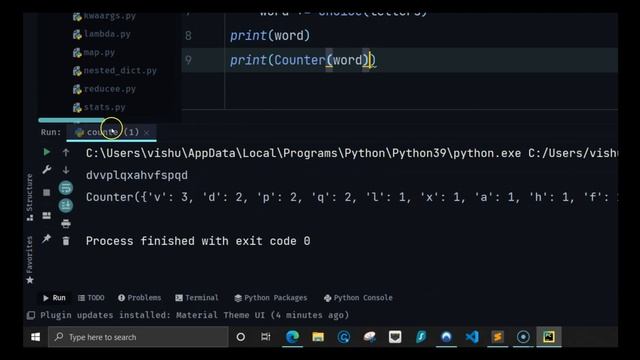Open the Structure side panel
Image resolution: width=640 pixels, height=360 pixels.
coord(30,197)
